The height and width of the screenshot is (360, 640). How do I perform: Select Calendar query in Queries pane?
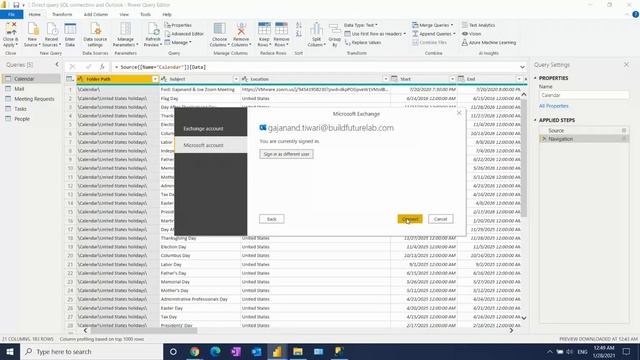tap(31, 79)
